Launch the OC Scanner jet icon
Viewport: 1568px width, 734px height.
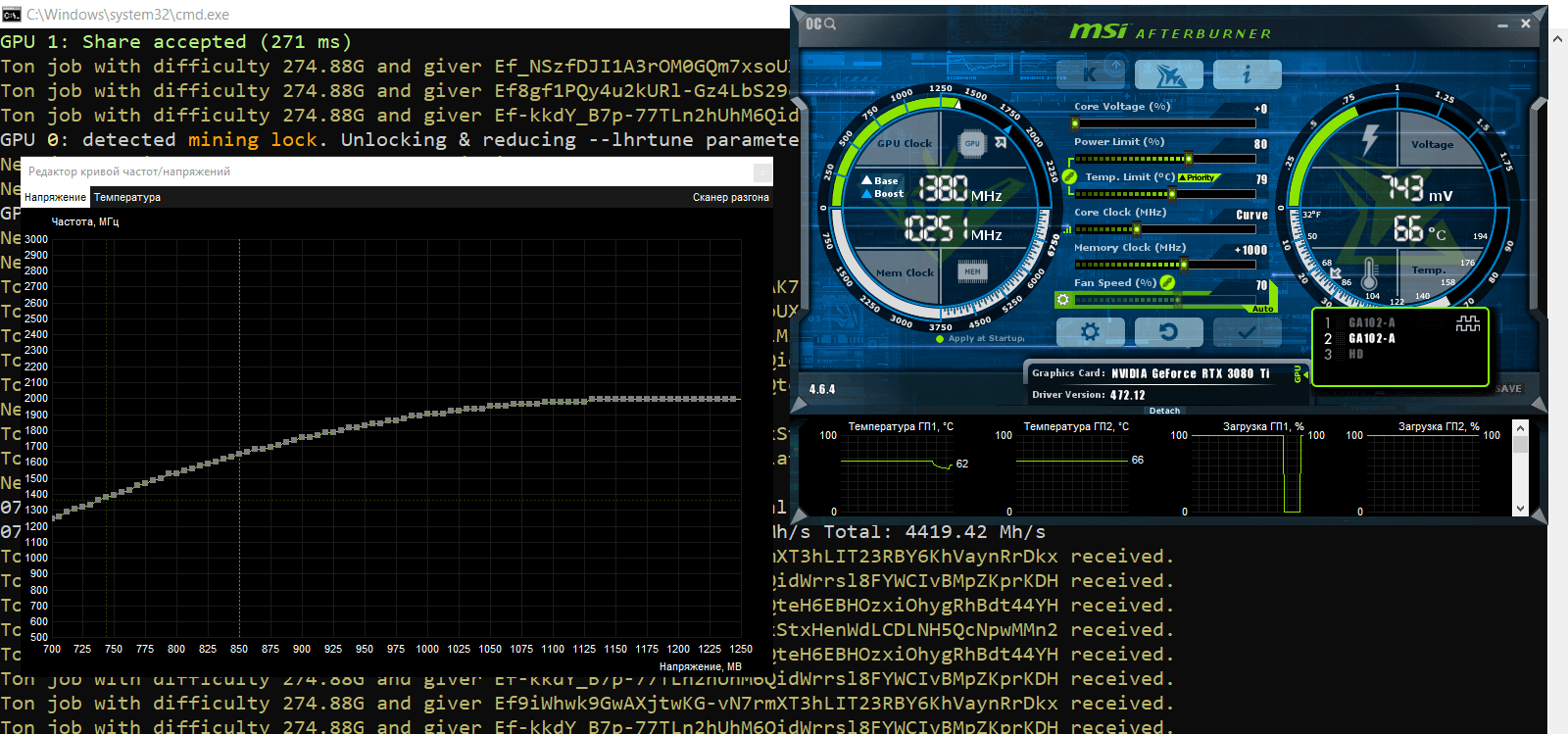[1168, 74]
